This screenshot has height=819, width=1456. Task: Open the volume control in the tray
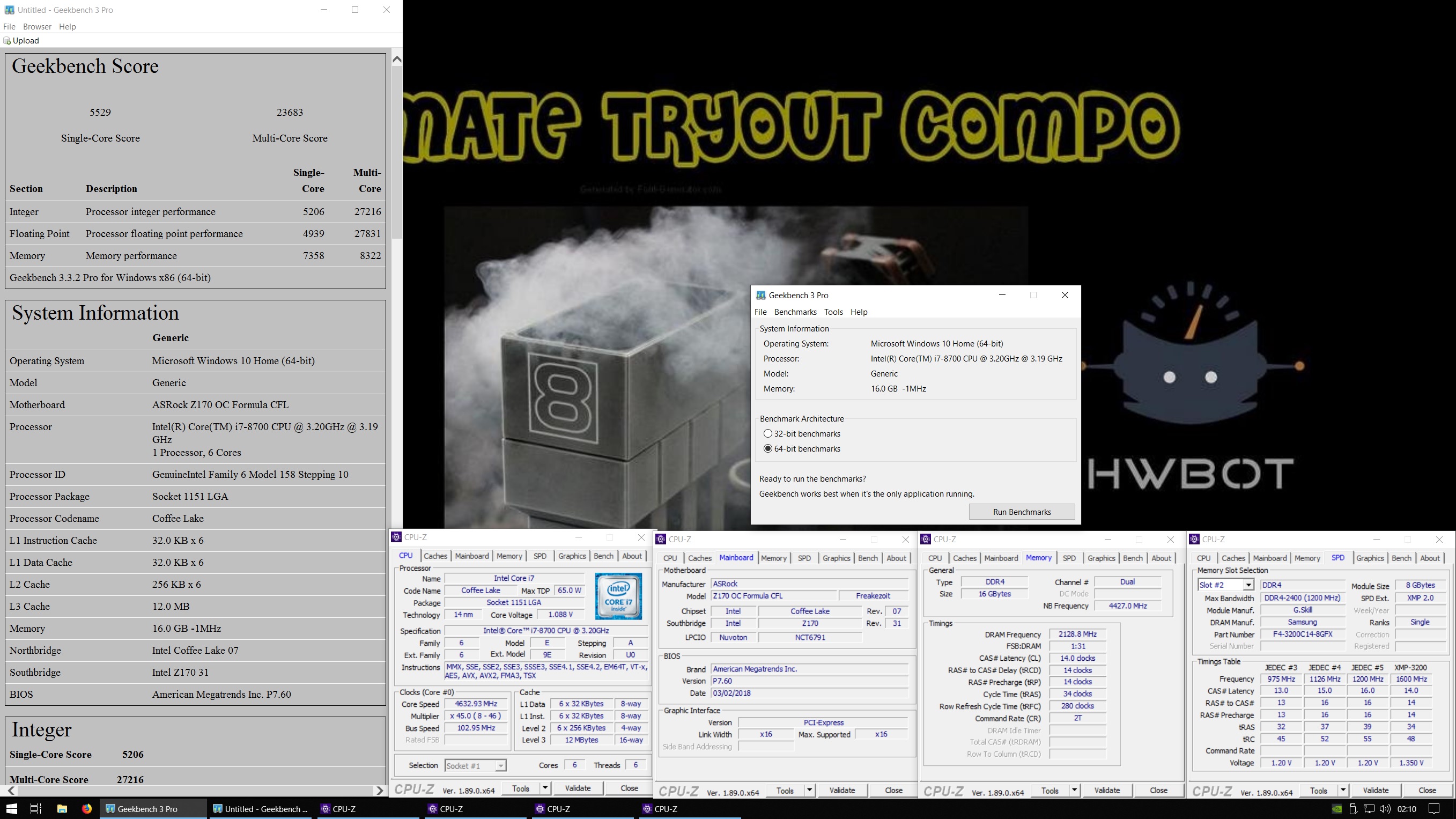point(1385,809)
